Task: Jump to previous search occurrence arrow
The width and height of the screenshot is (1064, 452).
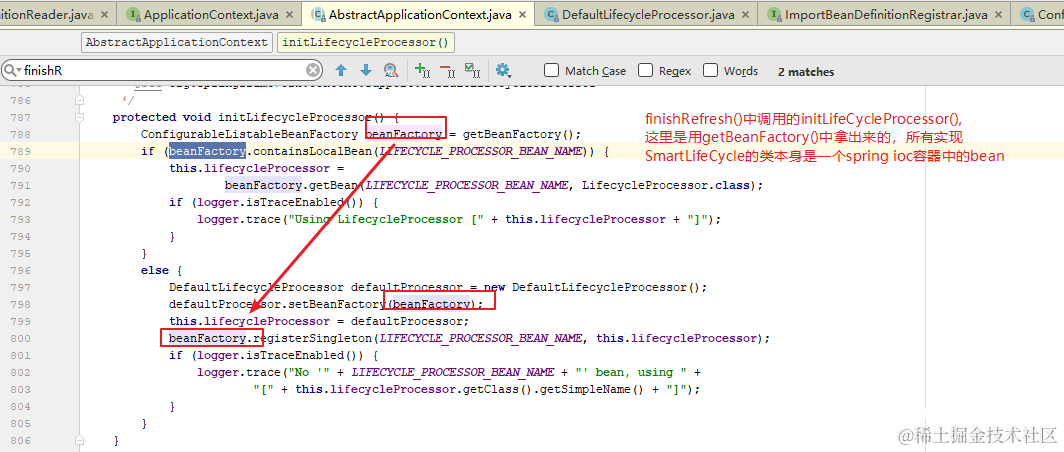Action: click(x=341, y=70)
